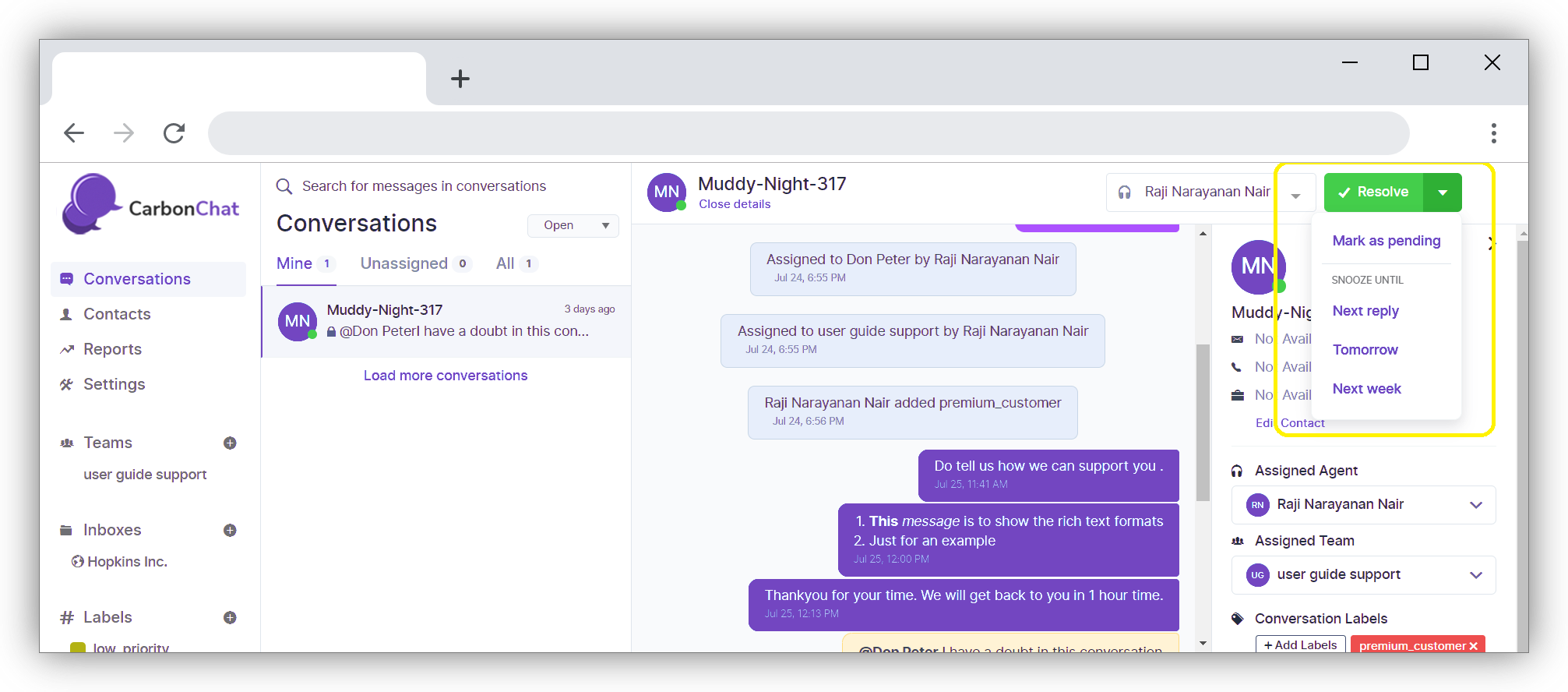Click Load more conversations link

446,376
